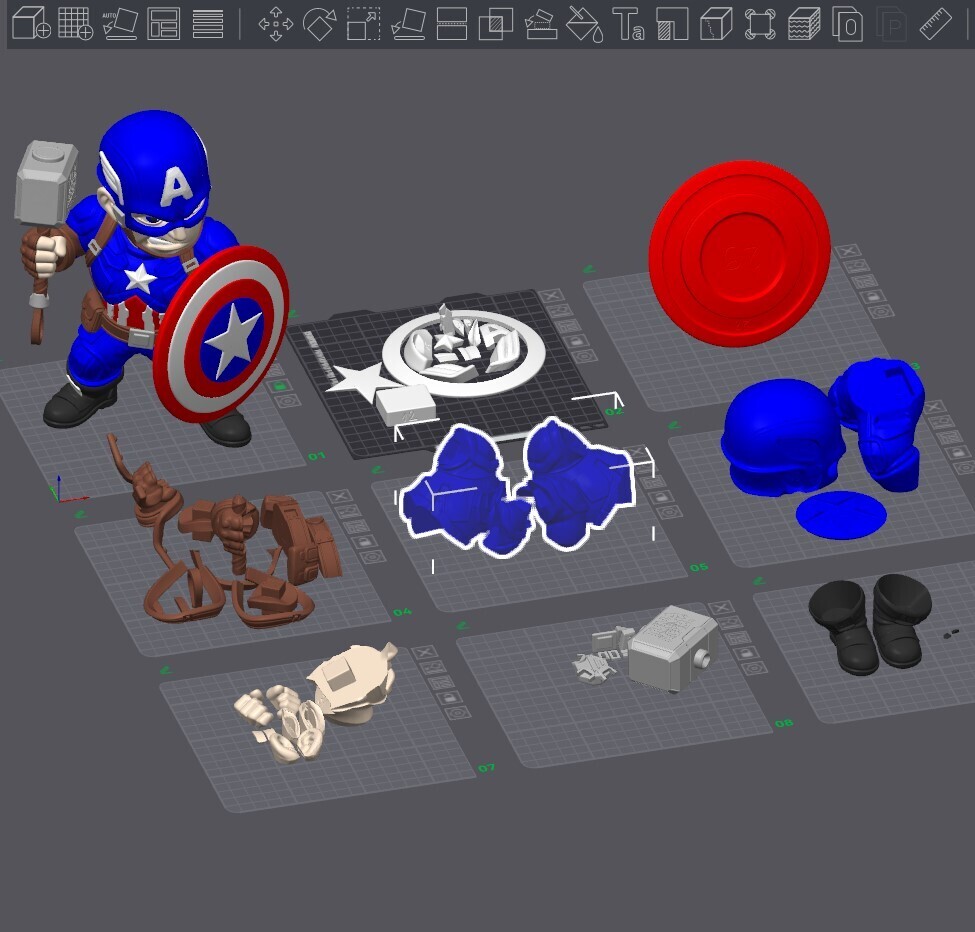Click plate label 04
Image resolution: width=975 pixels, height=932 pixels.
pyautogui.click(x=402, y=612)
